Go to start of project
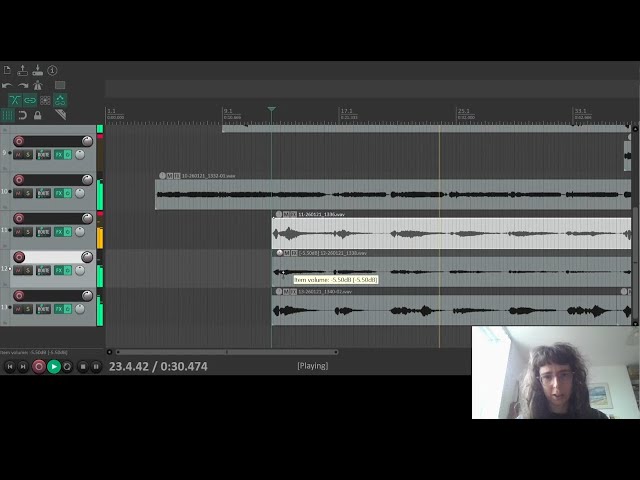 tap(10, 367)
